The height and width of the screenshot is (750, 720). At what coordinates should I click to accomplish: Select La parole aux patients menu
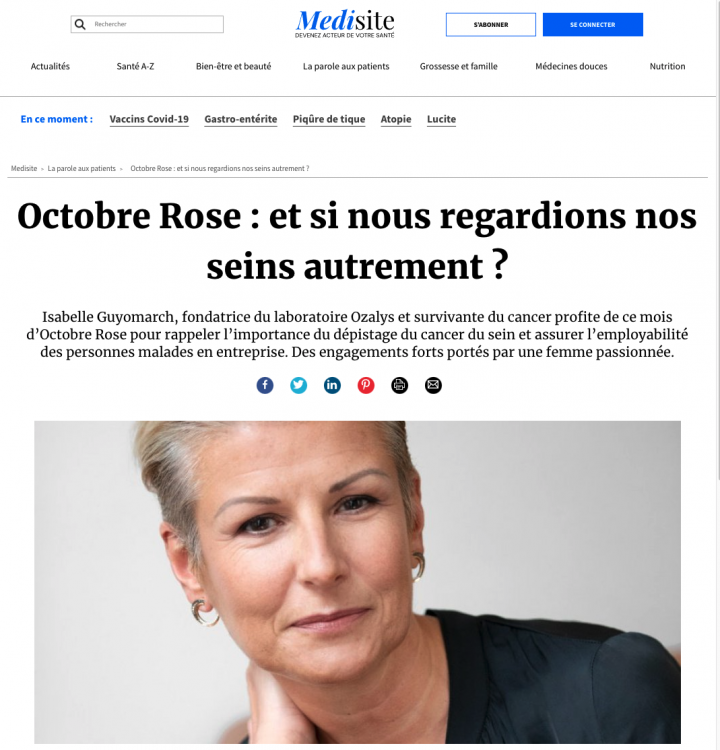[x=346, y=66]
